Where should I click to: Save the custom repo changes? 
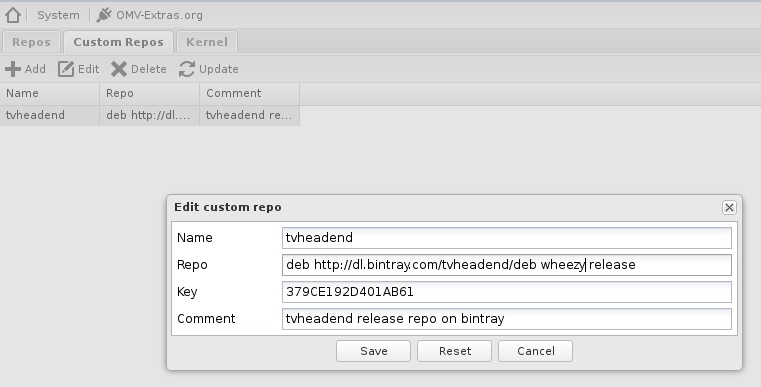point(373,351)
